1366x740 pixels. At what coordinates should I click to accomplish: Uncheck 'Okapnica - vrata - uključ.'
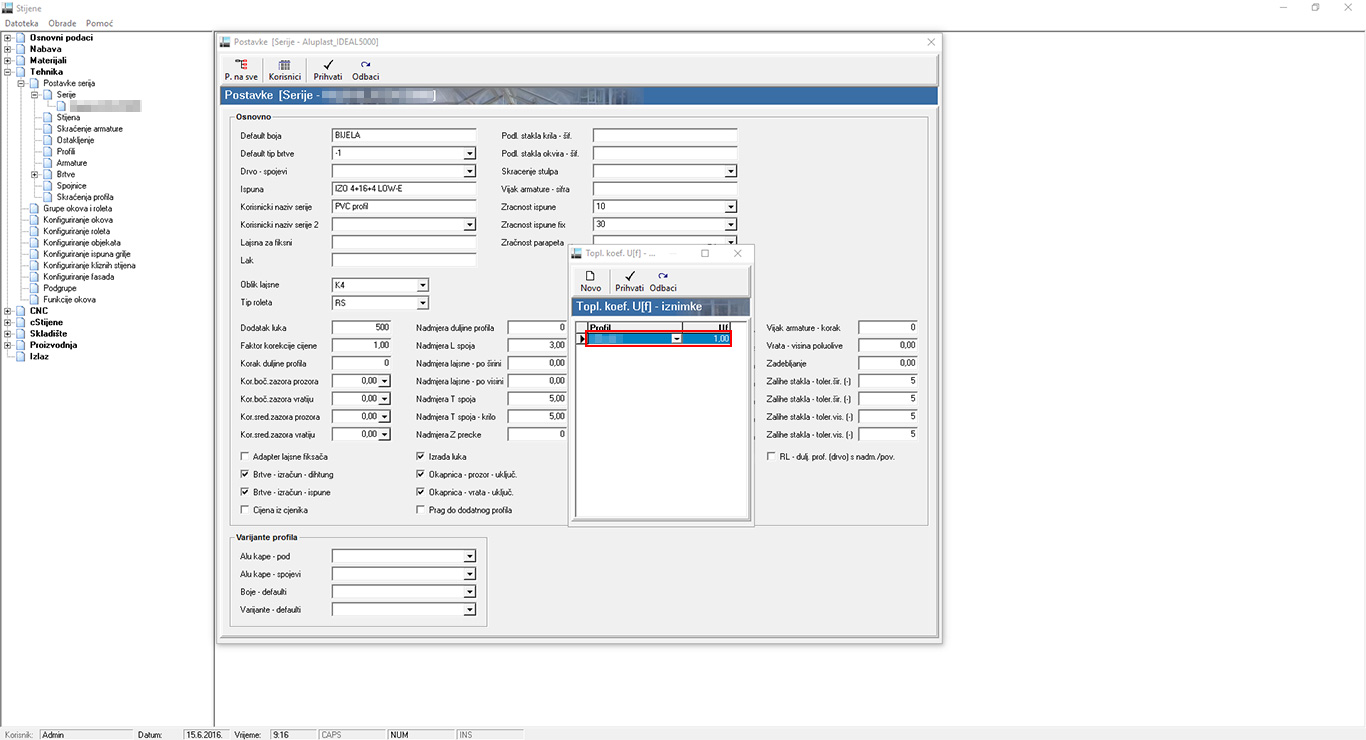(421, 493)
